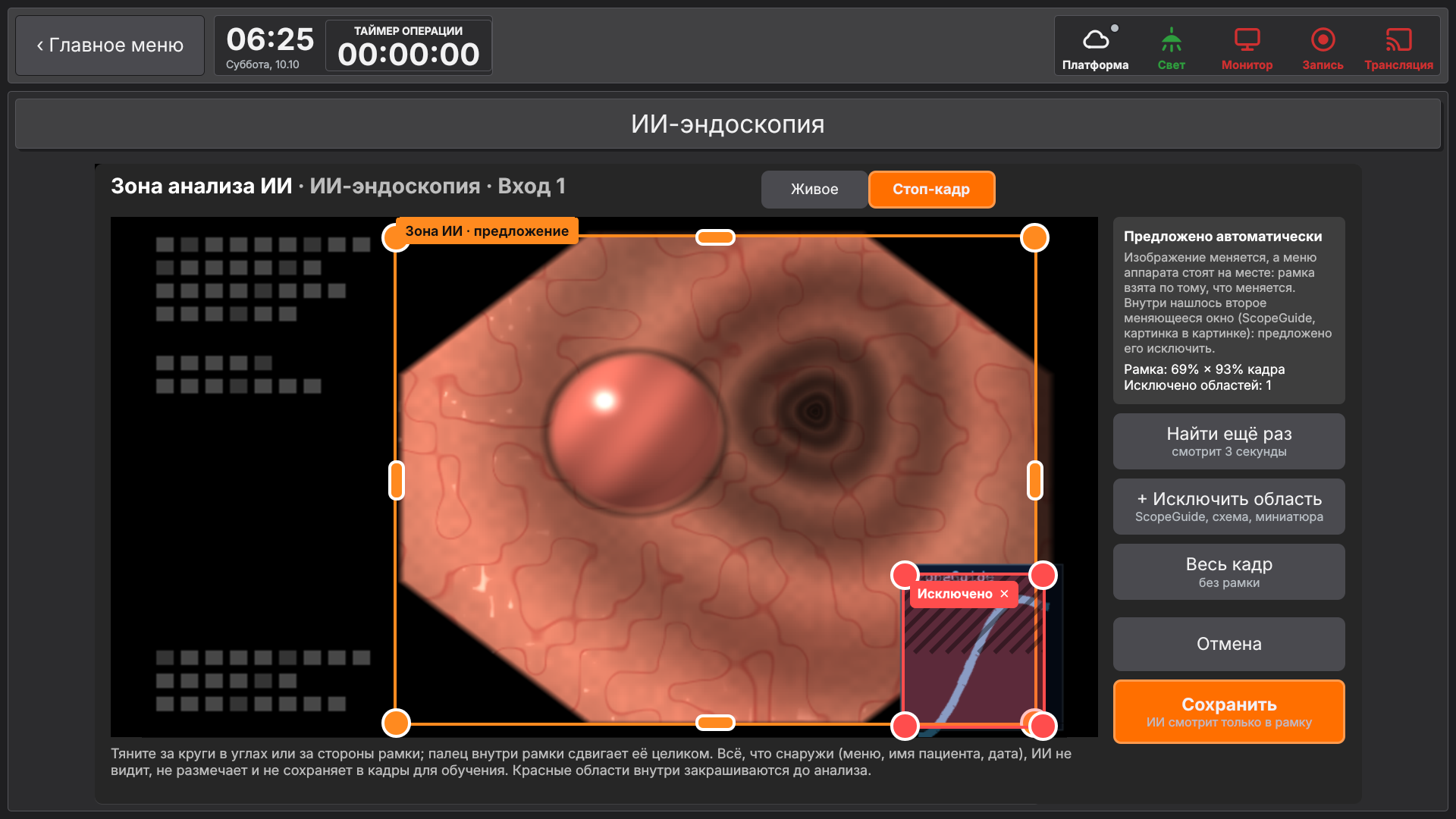Grab the top-right orange corner handle

coord(1035,238)
